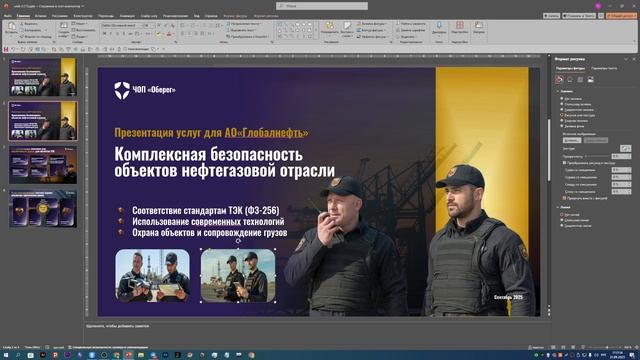Click the search box in title bar
This screenshot has height=360, width=640.
click(x=322, y=6)
